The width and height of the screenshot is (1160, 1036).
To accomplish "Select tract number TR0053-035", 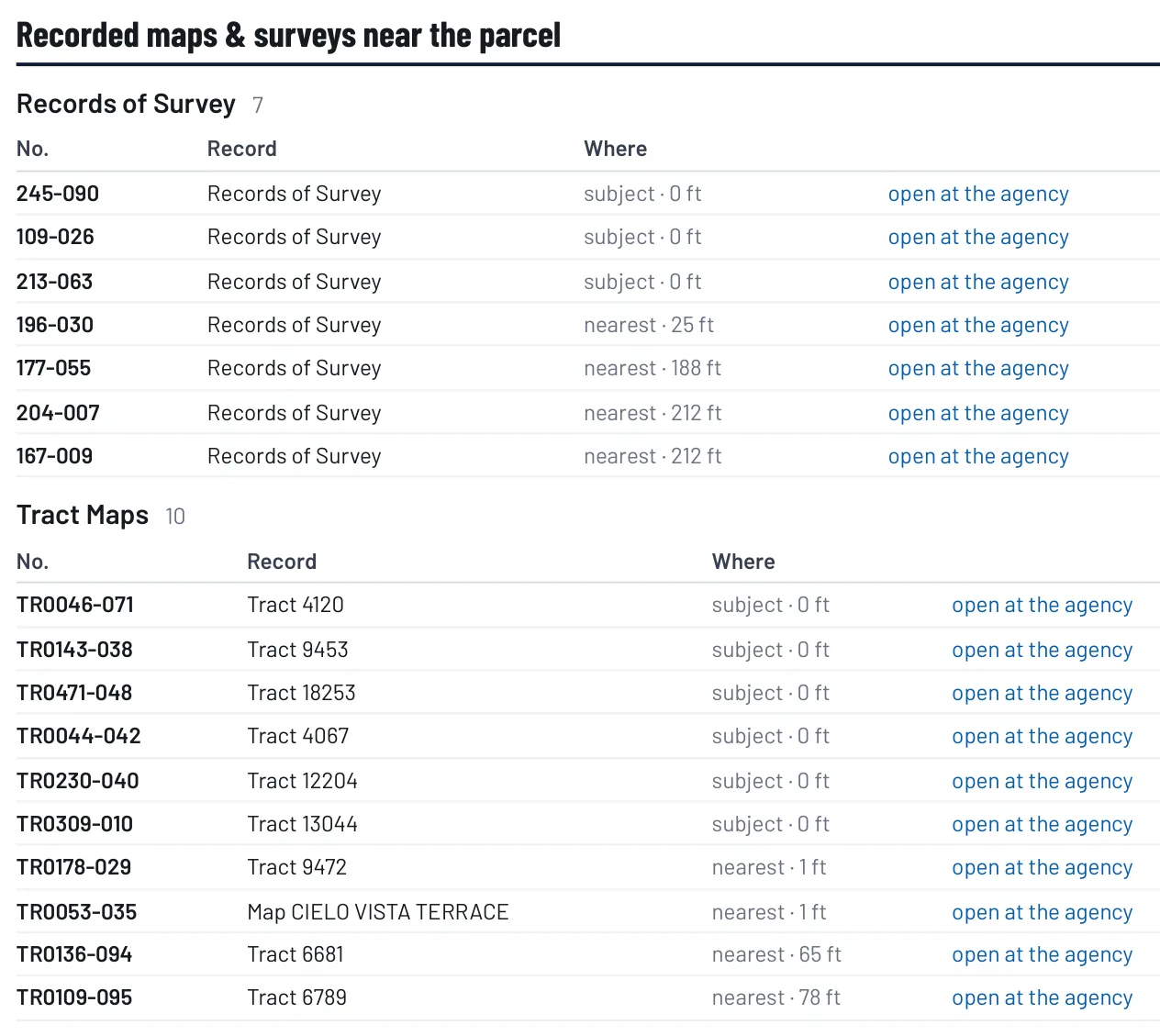I will pyautogui.click(x=76, y=912).
